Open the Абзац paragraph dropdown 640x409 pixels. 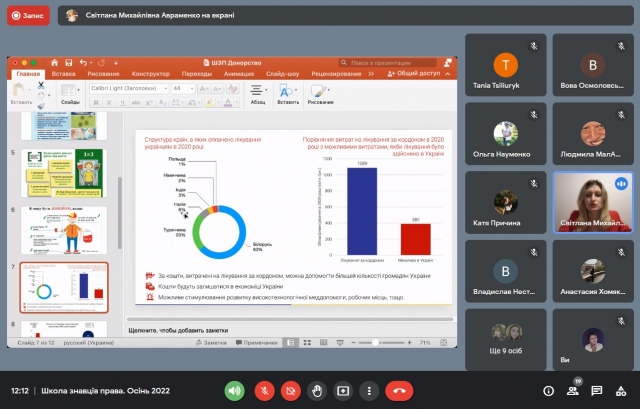(258, 94)
